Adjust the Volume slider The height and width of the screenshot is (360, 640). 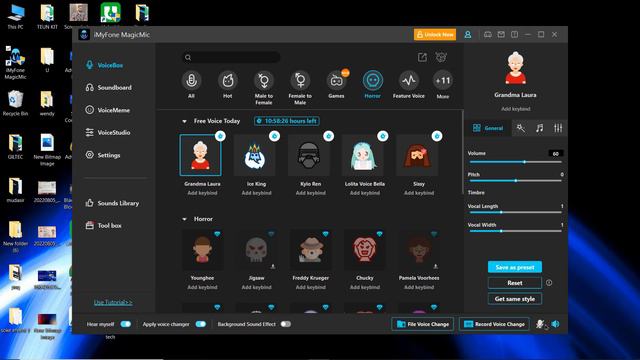[x=516, y=162]
